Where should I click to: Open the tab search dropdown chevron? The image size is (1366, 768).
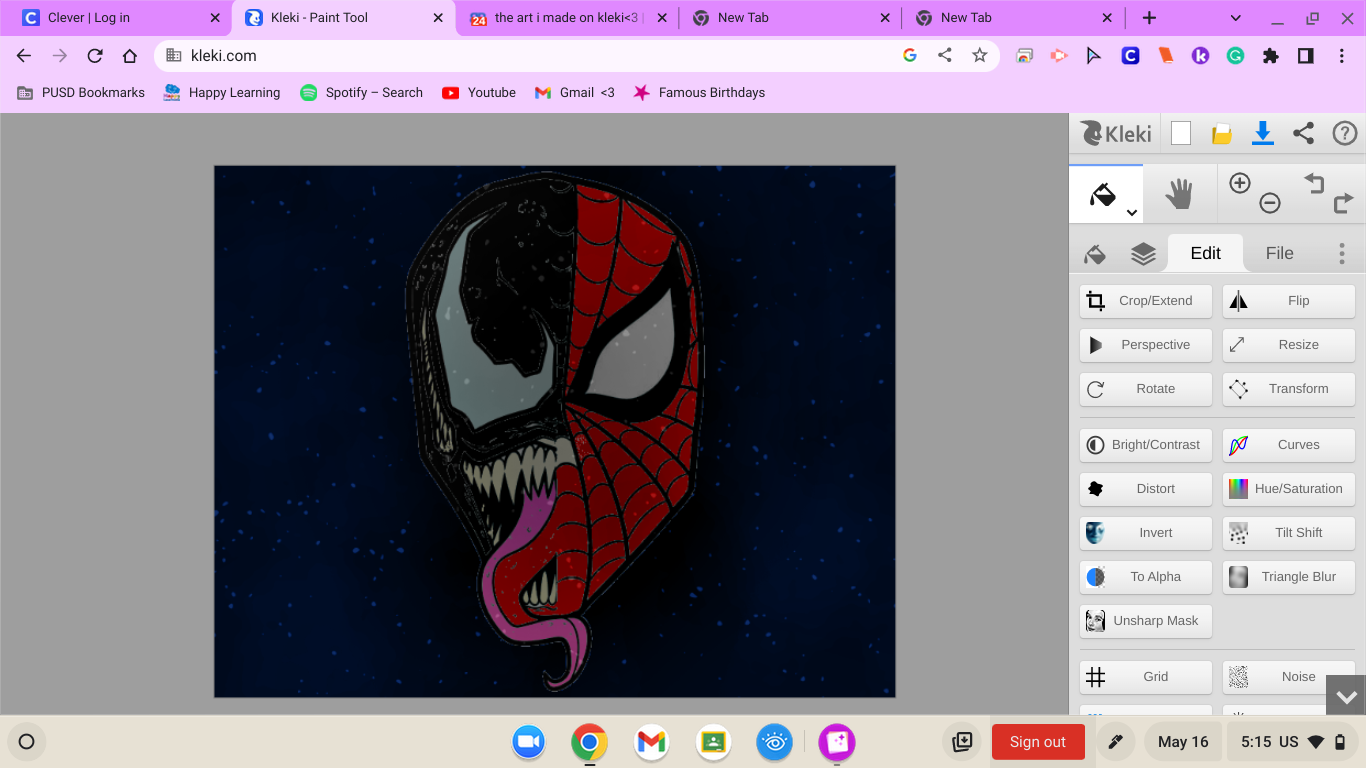(x=1235, y=18)
